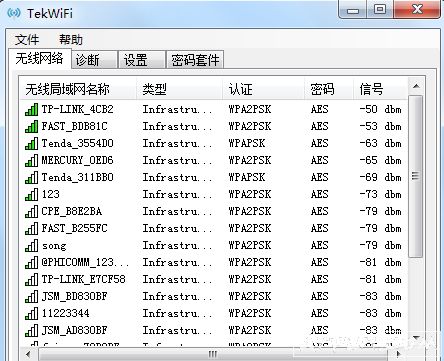
Task: Click signal icon next to MERCURY_0ED6
Action: click(31, 160)
